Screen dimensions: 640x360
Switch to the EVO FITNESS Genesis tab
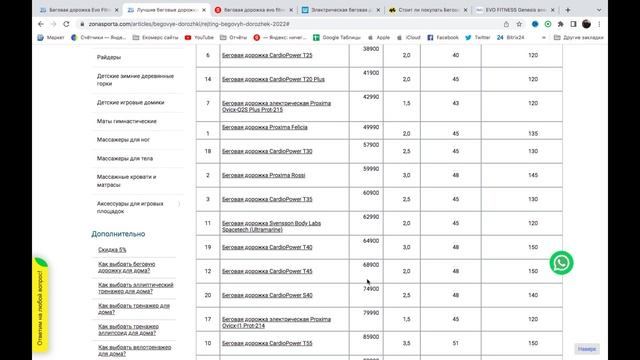515,10
